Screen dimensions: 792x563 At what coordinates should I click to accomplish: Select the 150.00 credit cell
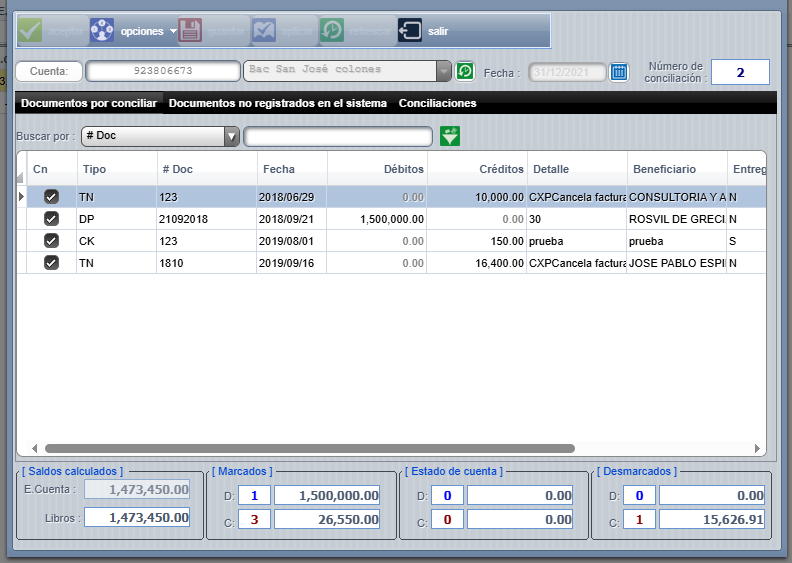click(477, 241)
